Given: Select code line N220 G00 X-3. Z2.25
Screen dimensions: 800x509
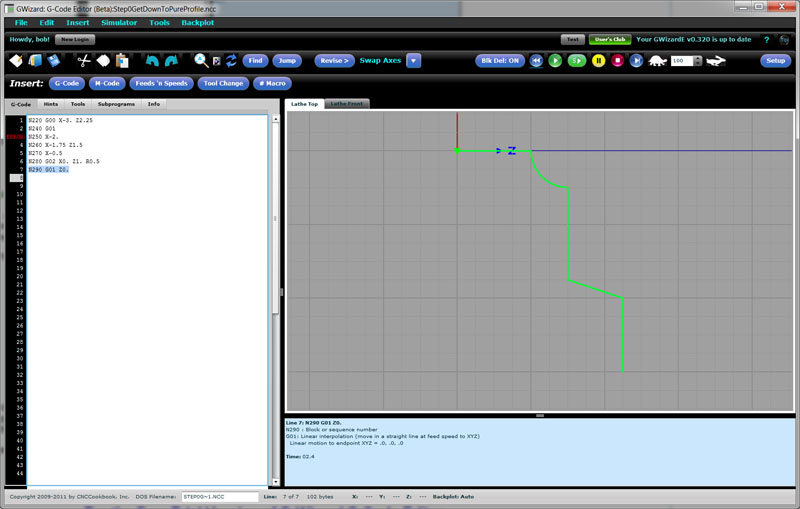Looking at the screenshot, I should click(61, 120).
